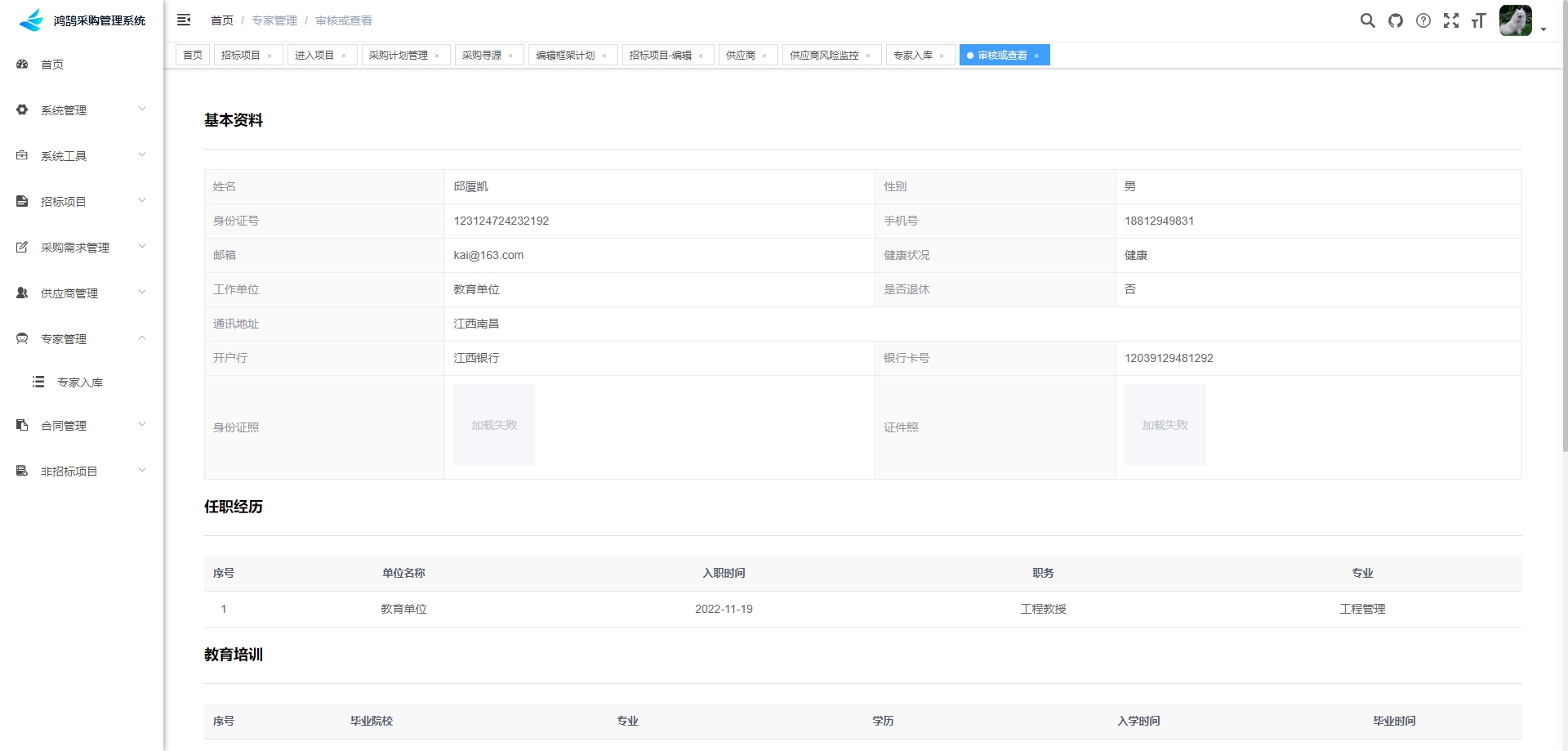Image resolution: width=1568 pixels, height=751 pixels.
Task: Open the GitHub source icon
Action: coord(1396,20)
